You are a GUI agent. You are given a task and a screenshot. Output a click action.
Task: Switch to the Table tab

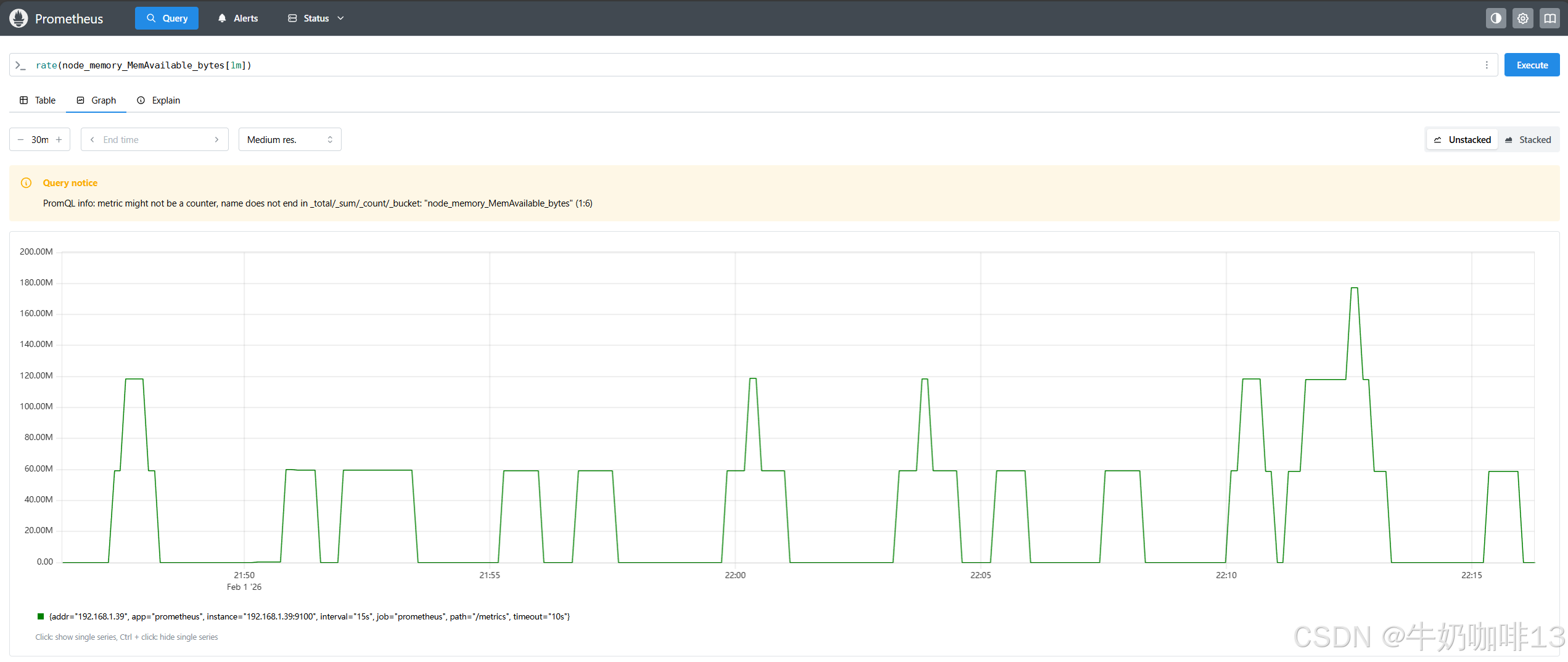tap(38, 100)
